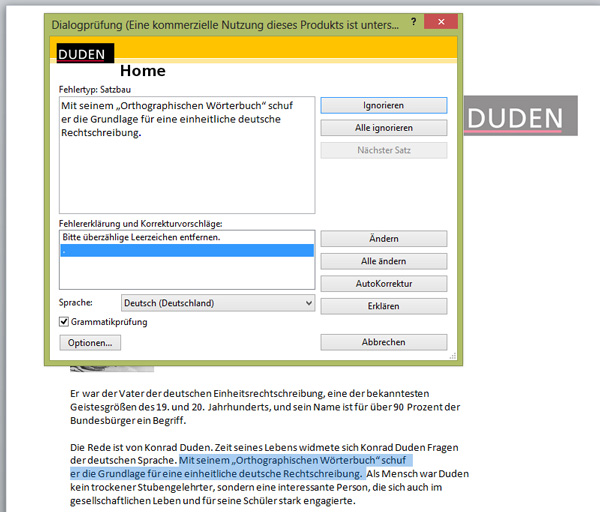This screenshot has height=512, width=600.
Task: Click the Nächster Satz button
Action: click(x=383, y=151)
